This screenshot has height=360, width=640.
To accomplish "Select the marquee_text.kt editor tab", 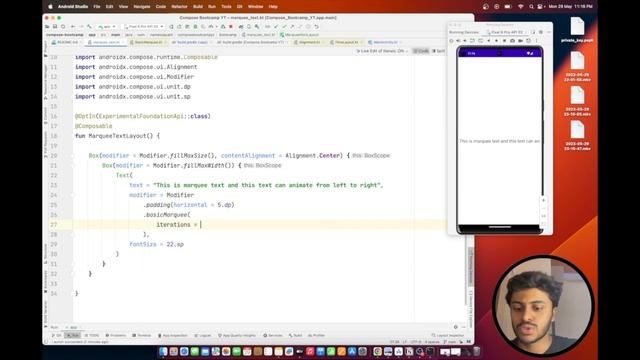I will coord(105,42).
